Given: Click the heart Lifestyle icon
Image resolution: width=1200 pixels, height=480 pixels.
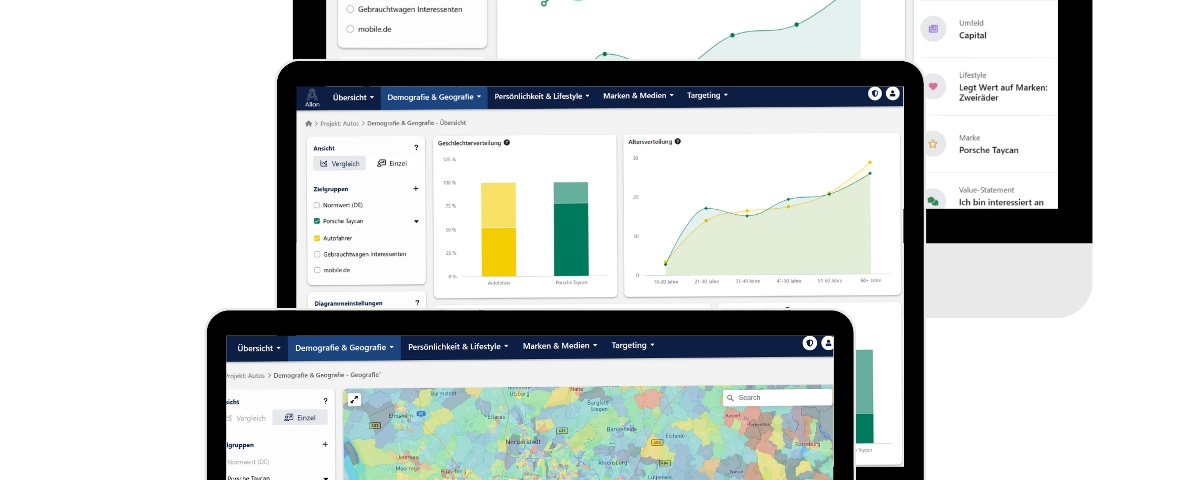Looking at the screenshot, I should point(933,87).
